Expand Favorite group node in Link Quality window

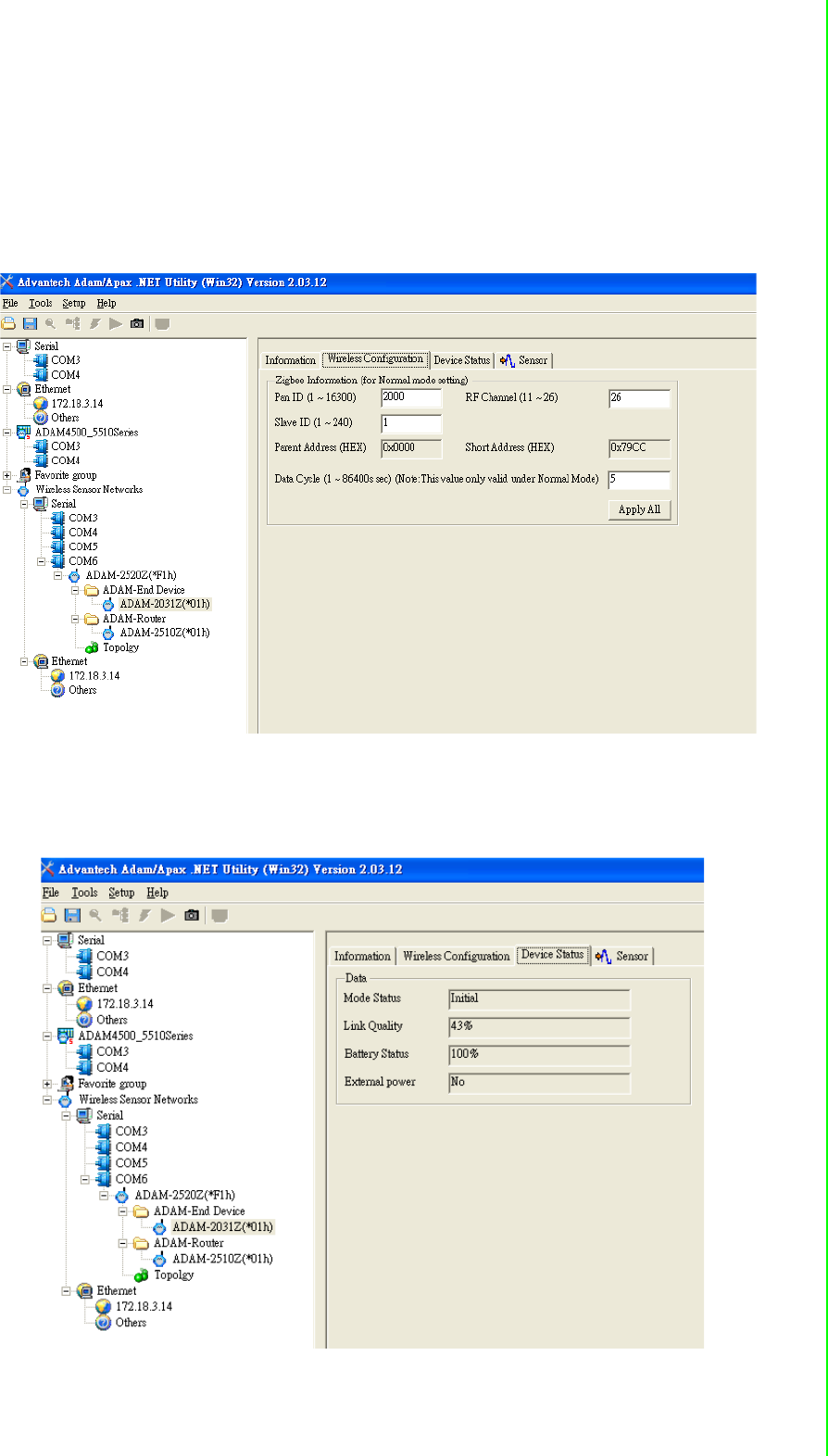click(47, 1084)
